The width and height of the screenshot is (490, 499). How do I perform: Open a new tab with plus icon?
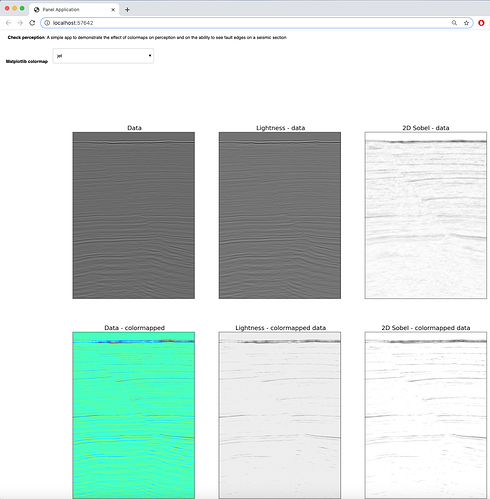(x=127, y=10)
